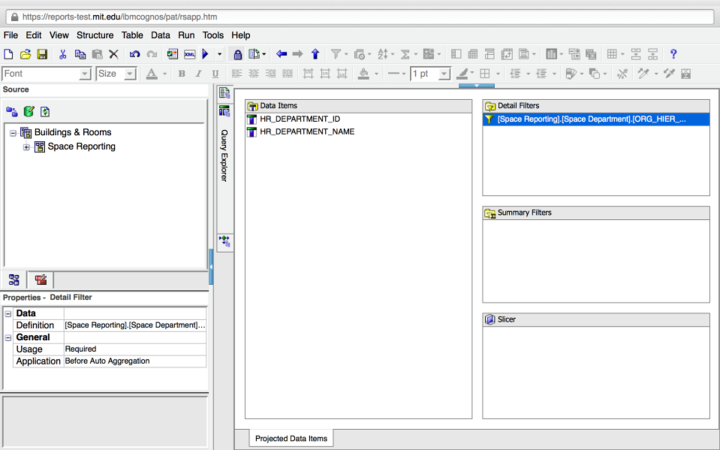The width and height of the screenshot is (720, 450).
Task: Expand the Space Reporting package node
Action: coord(26,147)
